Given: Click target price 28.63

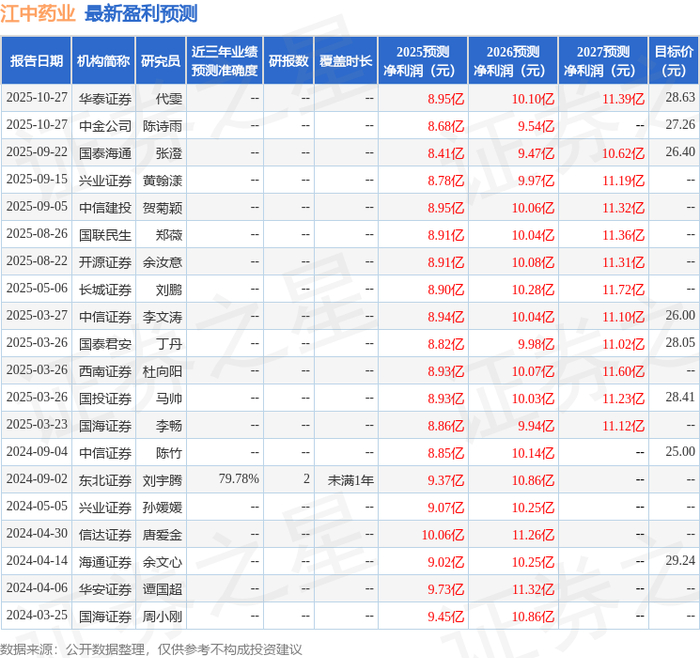Looking at the screenshot, I should [680, 97].
